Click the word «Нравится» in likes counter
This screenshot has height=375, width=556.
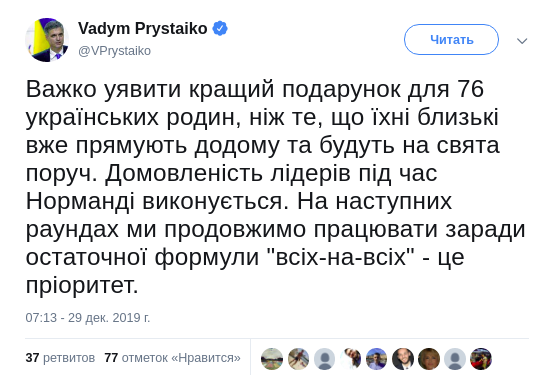[206, 358]
